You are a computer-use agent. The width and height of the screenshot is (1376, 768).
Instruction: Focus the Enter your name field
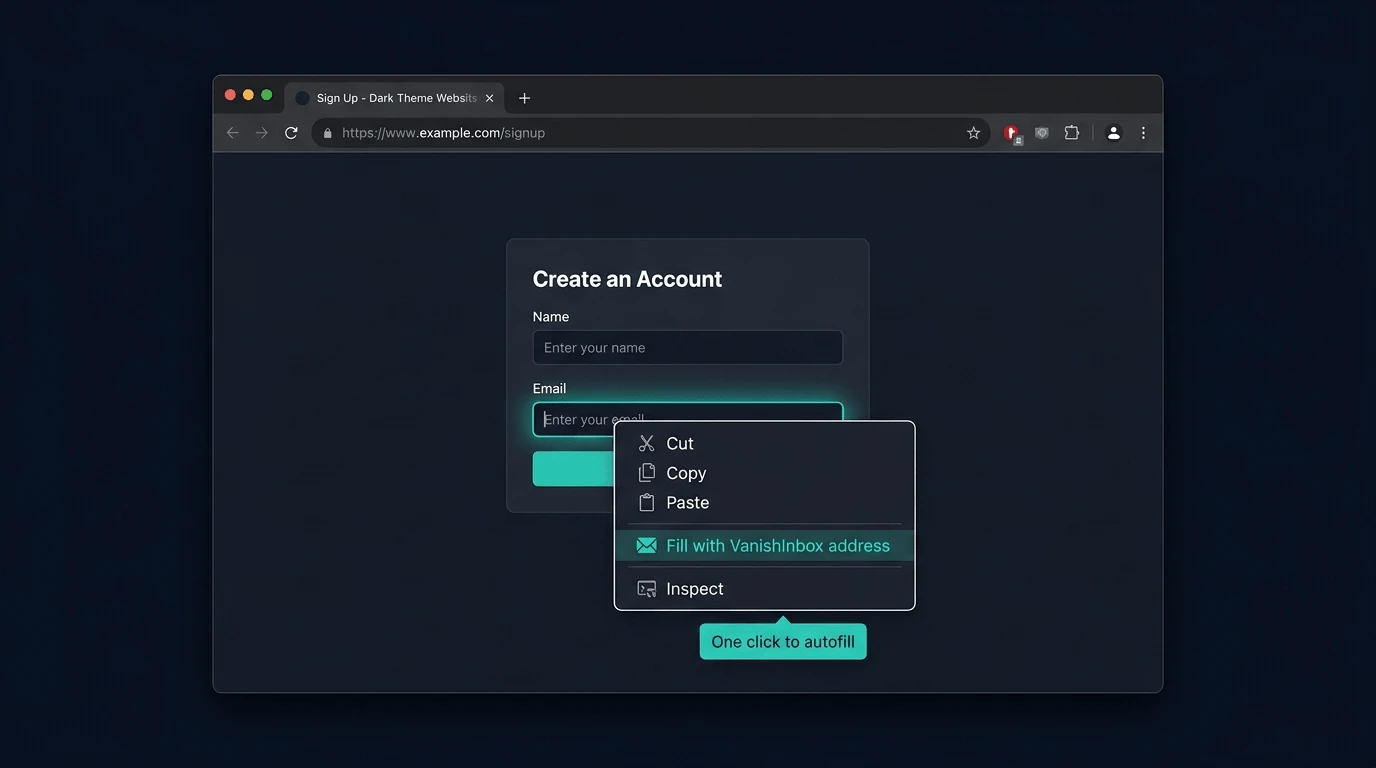click(x=688, y=348)
